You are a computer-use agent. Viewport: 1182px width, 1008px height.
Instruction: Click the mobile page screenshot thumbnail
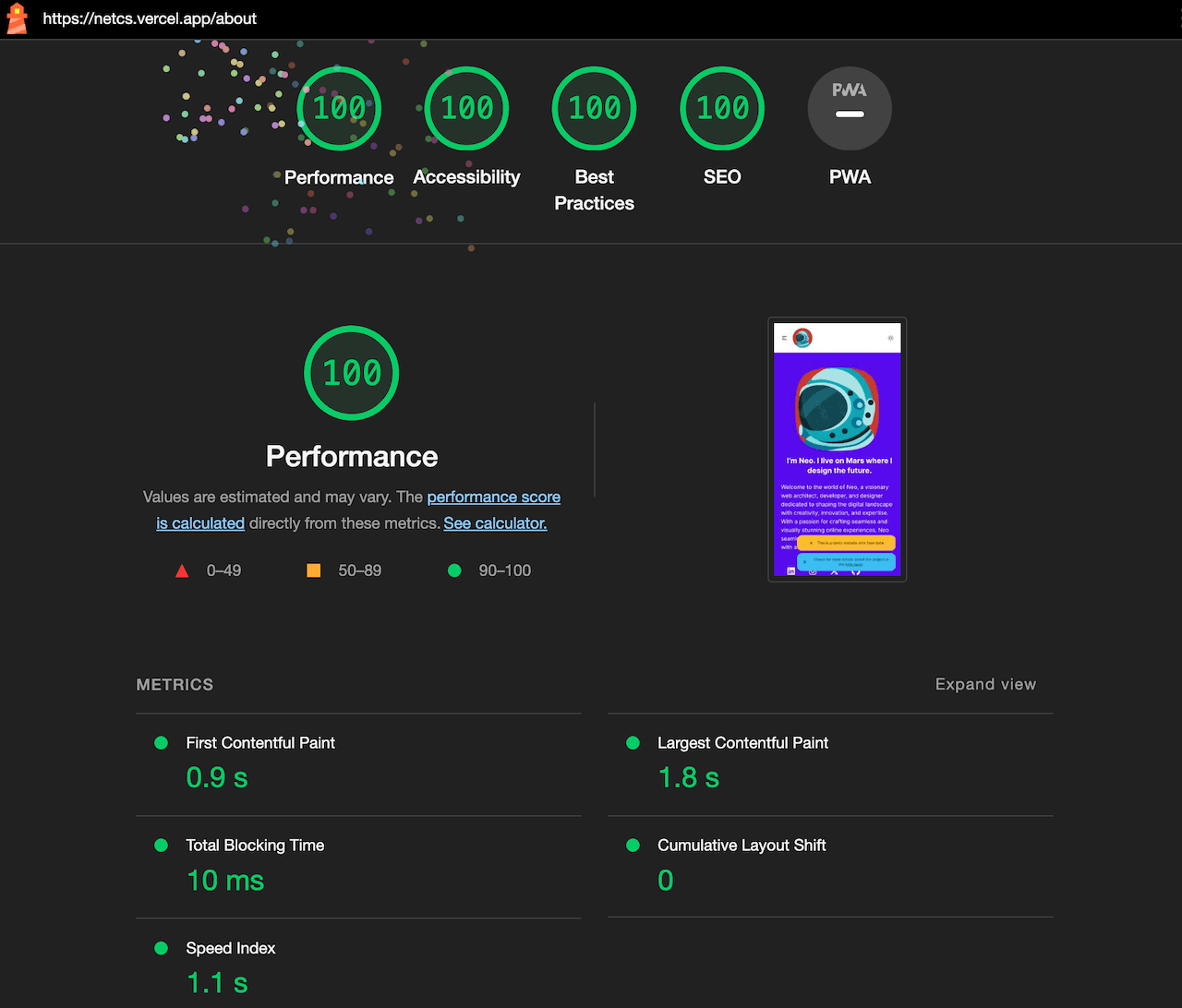point(838,450)
